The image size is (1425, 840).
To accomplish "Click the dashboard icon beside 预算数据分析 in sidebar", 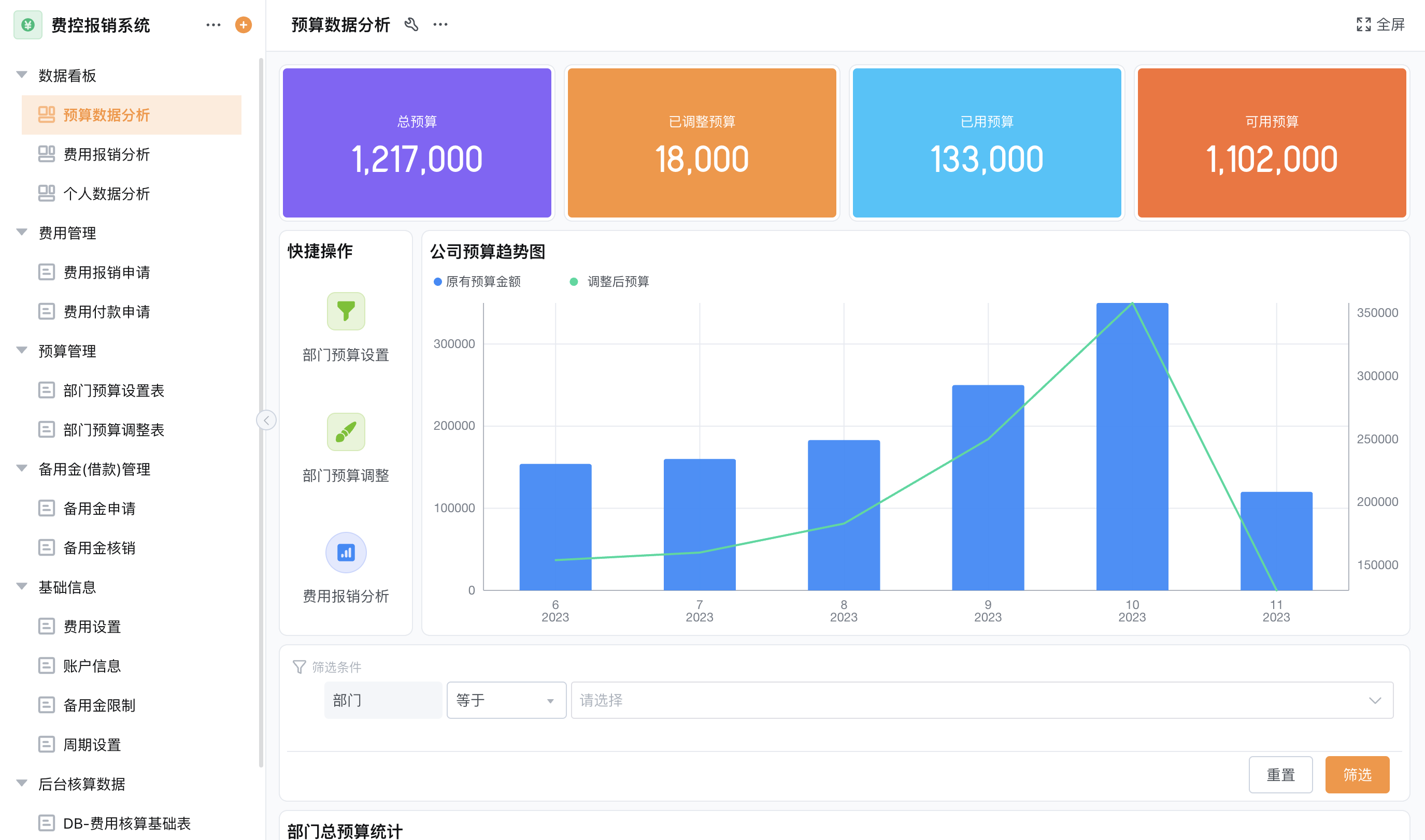I will [47, 115].
